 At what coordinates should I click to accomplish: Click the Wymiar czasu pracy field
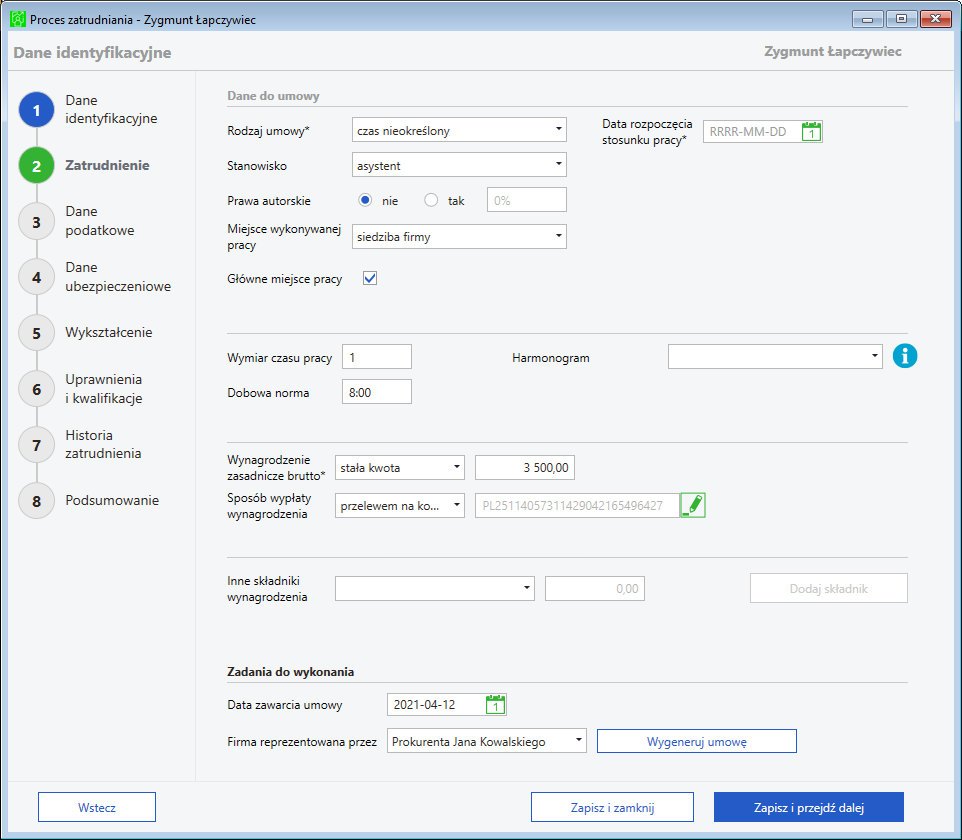(377, 357)
